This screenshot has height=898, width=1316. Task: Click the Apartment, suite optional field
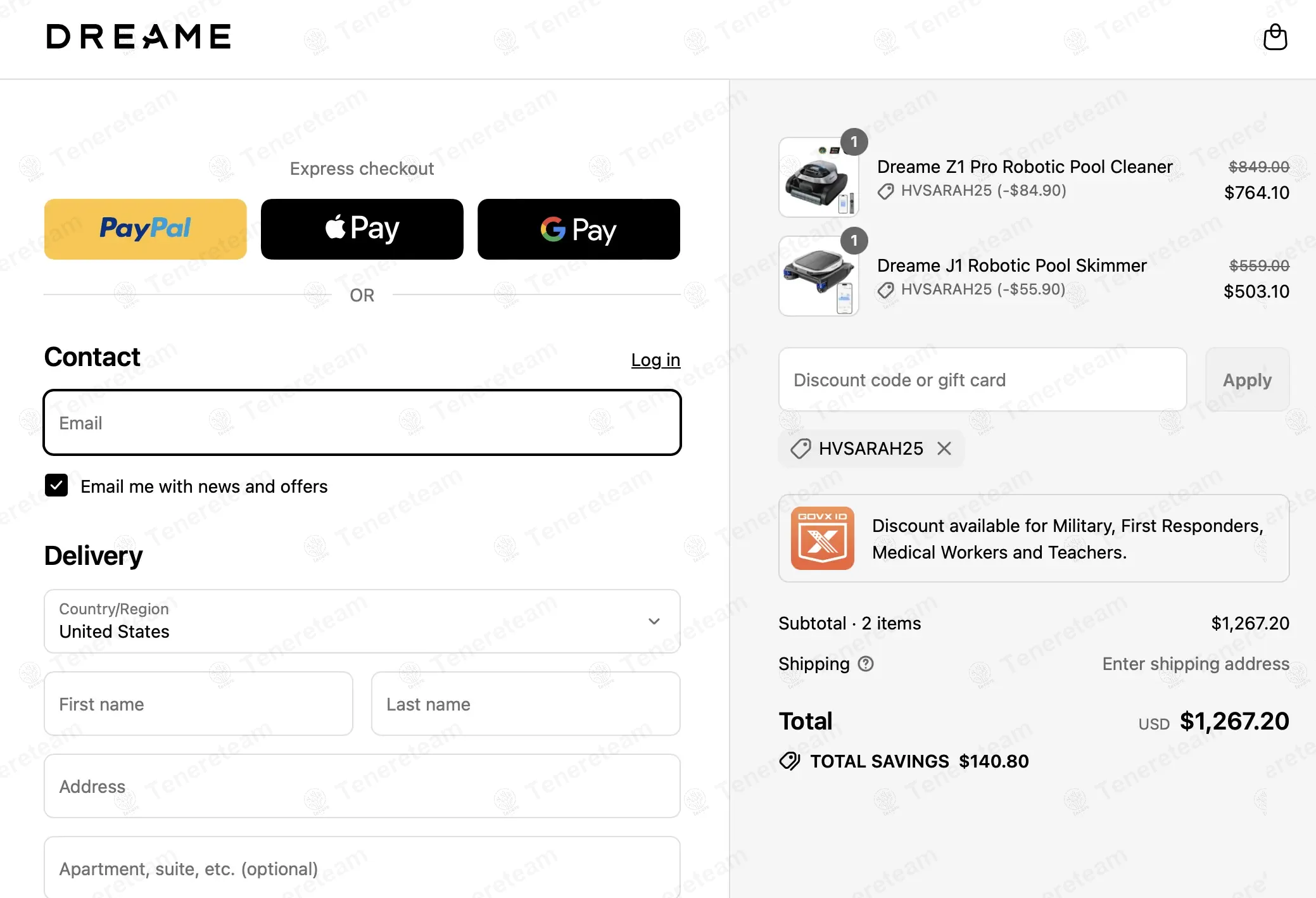[x=362, y=867]
